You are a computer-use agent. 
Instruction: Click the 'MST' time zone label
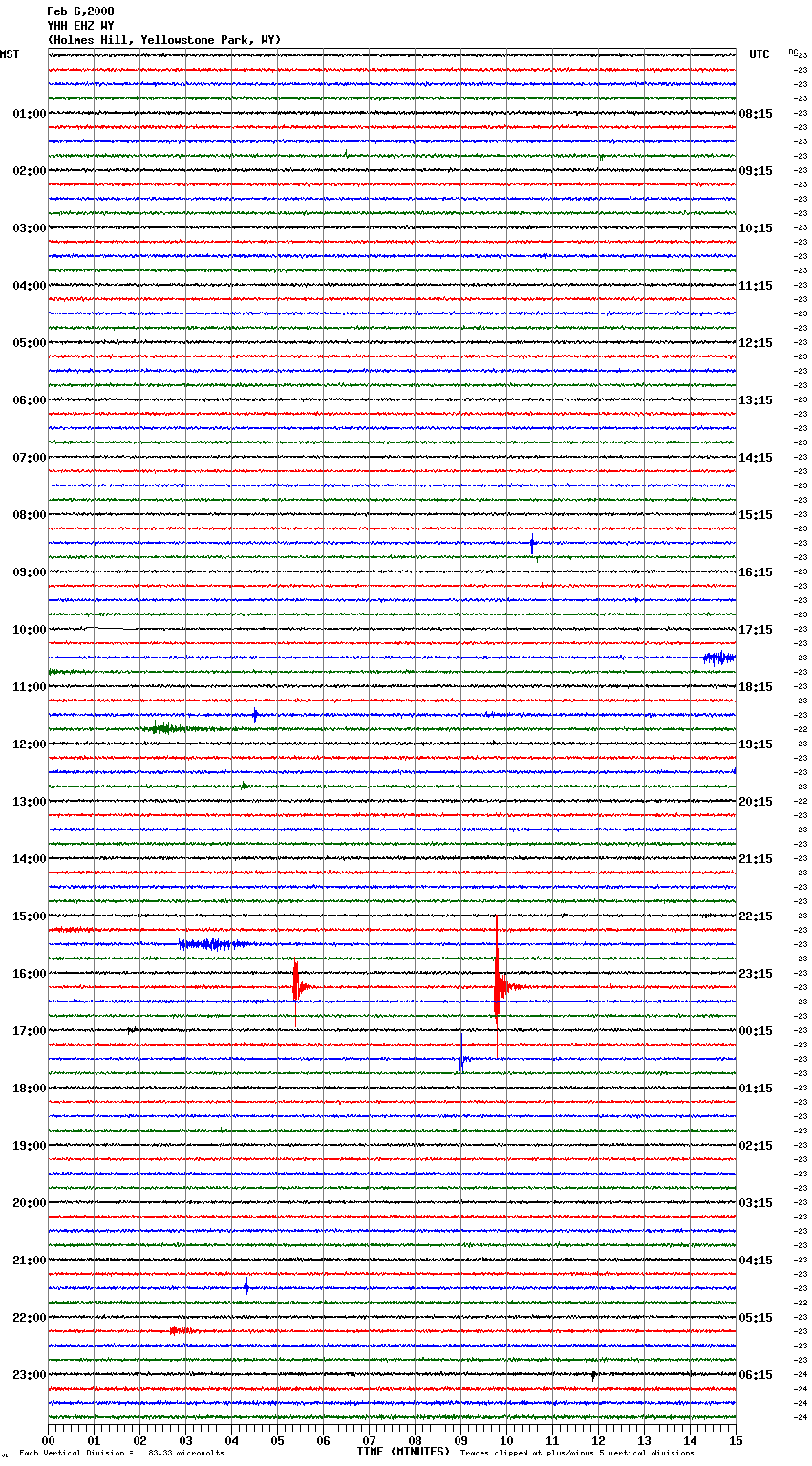(10, 54)
